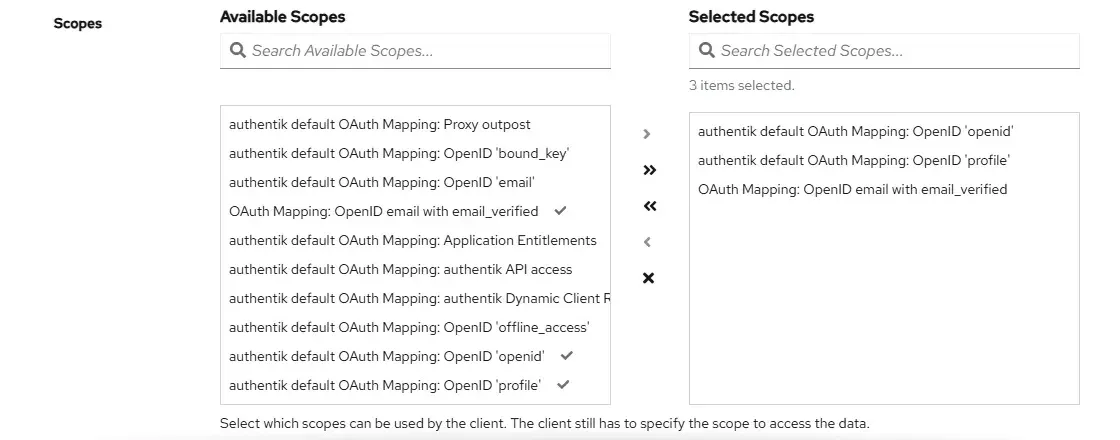Focus the Search Selected Scopes field

pyautogui.click(x=884, y=51)
